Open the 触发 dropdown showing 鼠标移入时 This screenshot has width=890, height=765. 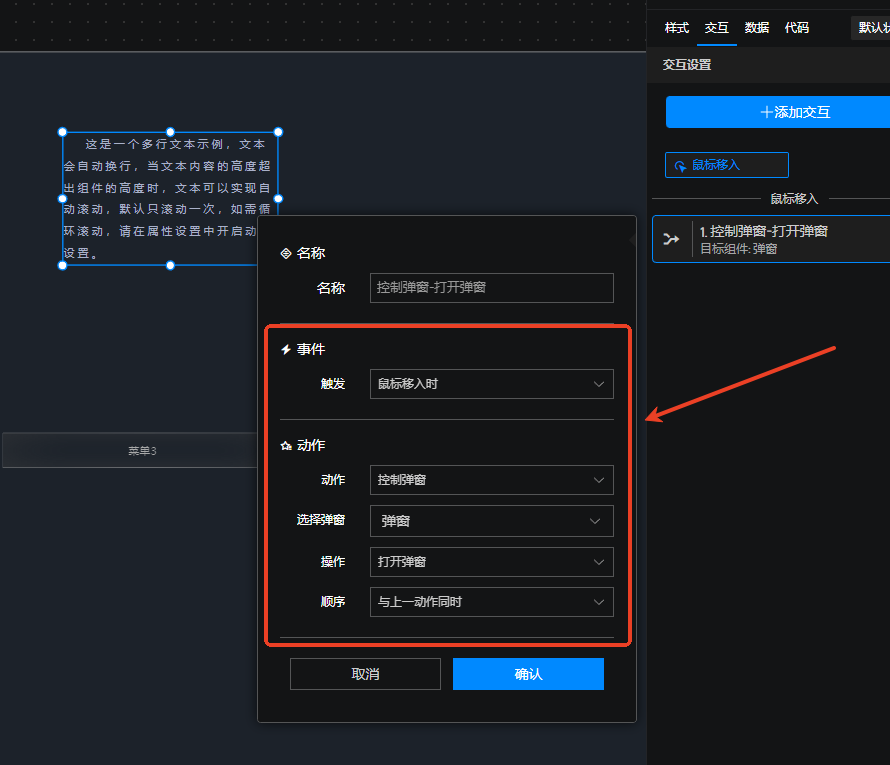491,384
